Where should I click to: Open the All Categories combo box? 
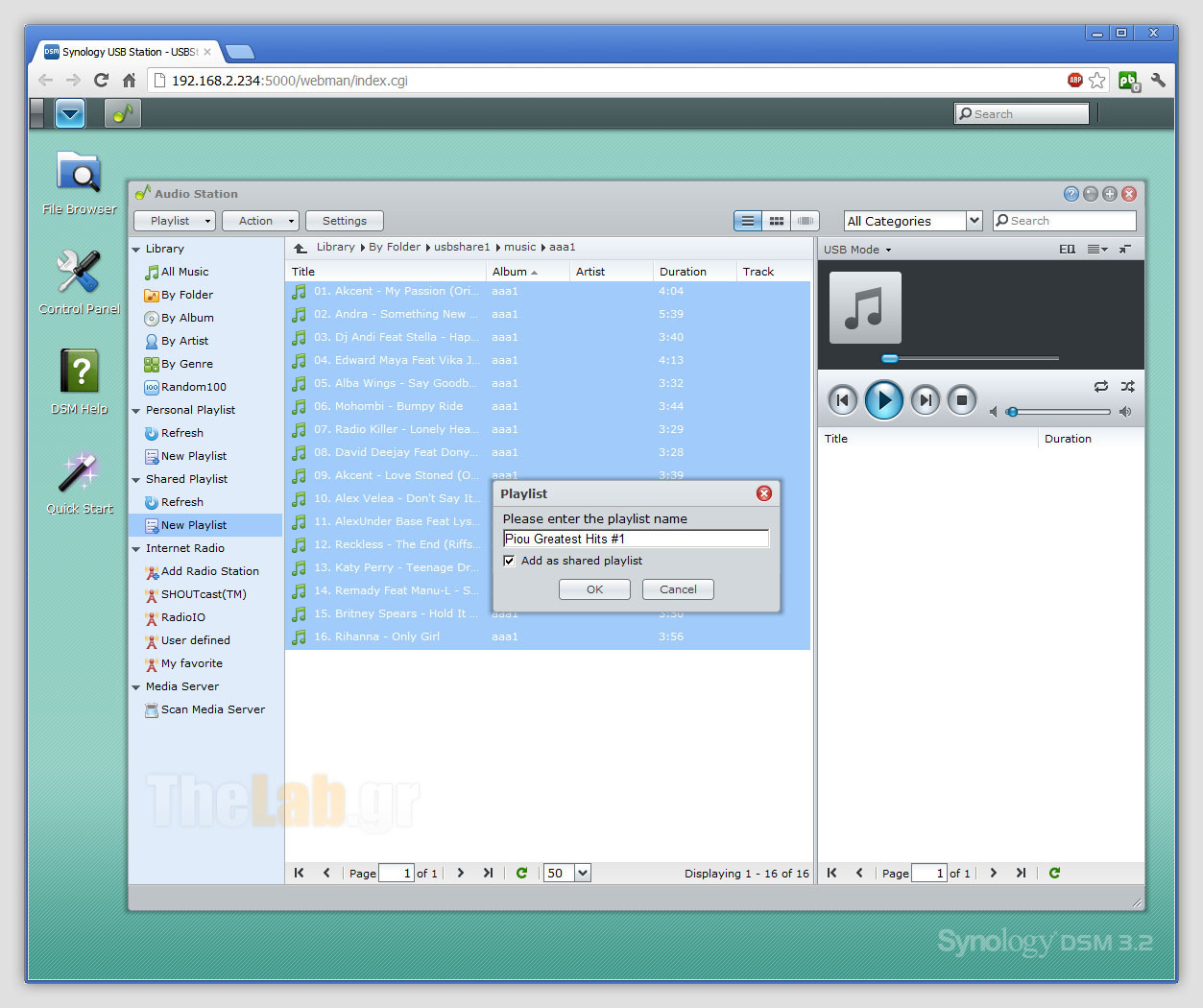coord(913,221)
